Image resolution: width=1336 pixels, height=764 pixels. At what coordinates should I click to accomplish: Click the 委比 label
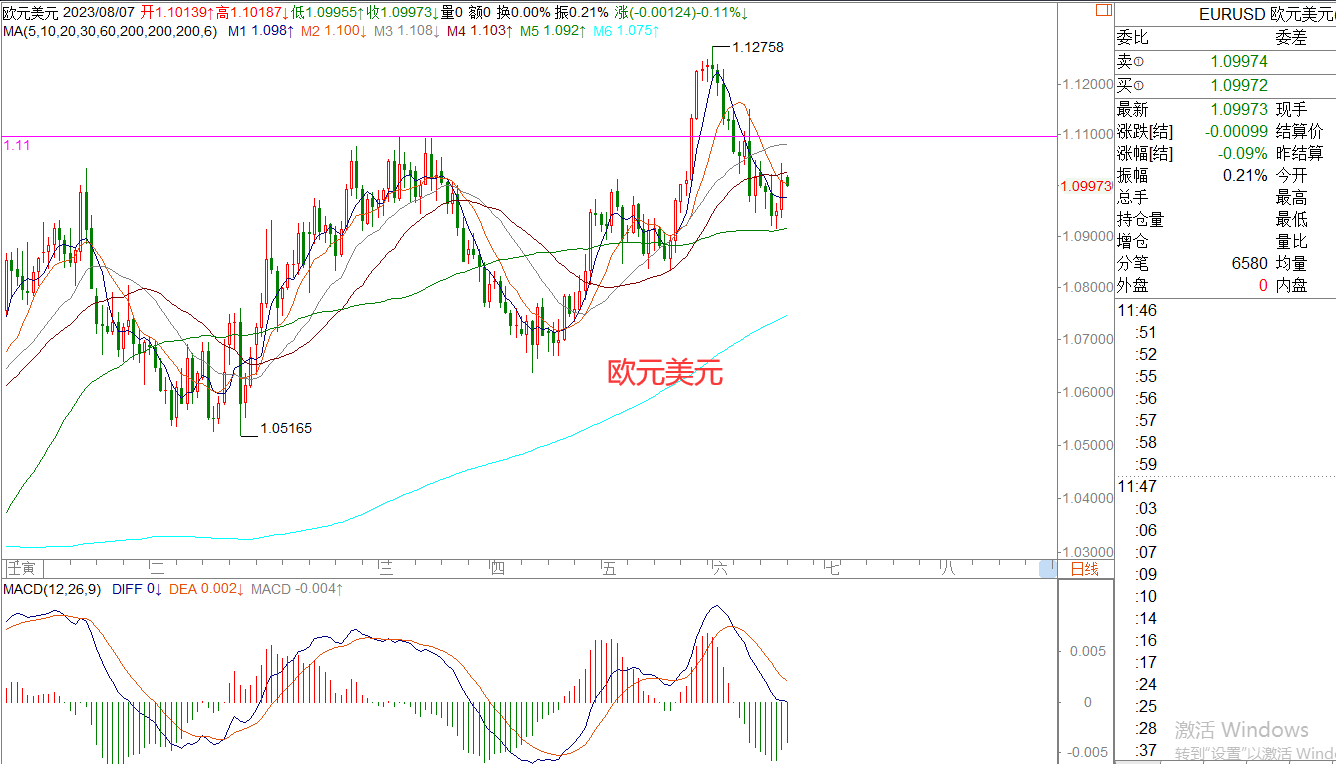click(x=1133, y=38)
